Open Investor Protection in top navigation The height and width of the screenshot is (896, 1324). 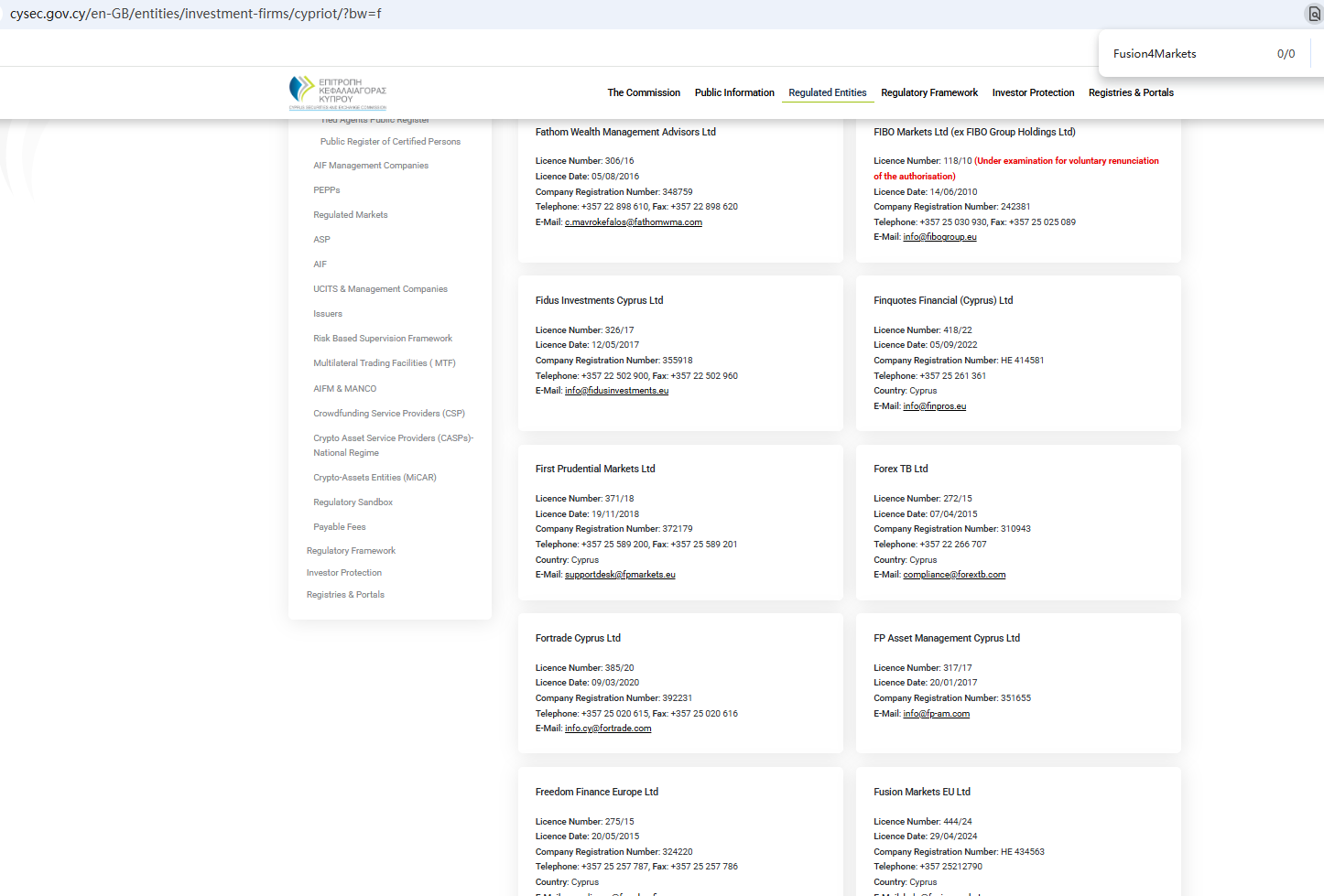(1033, 92)
